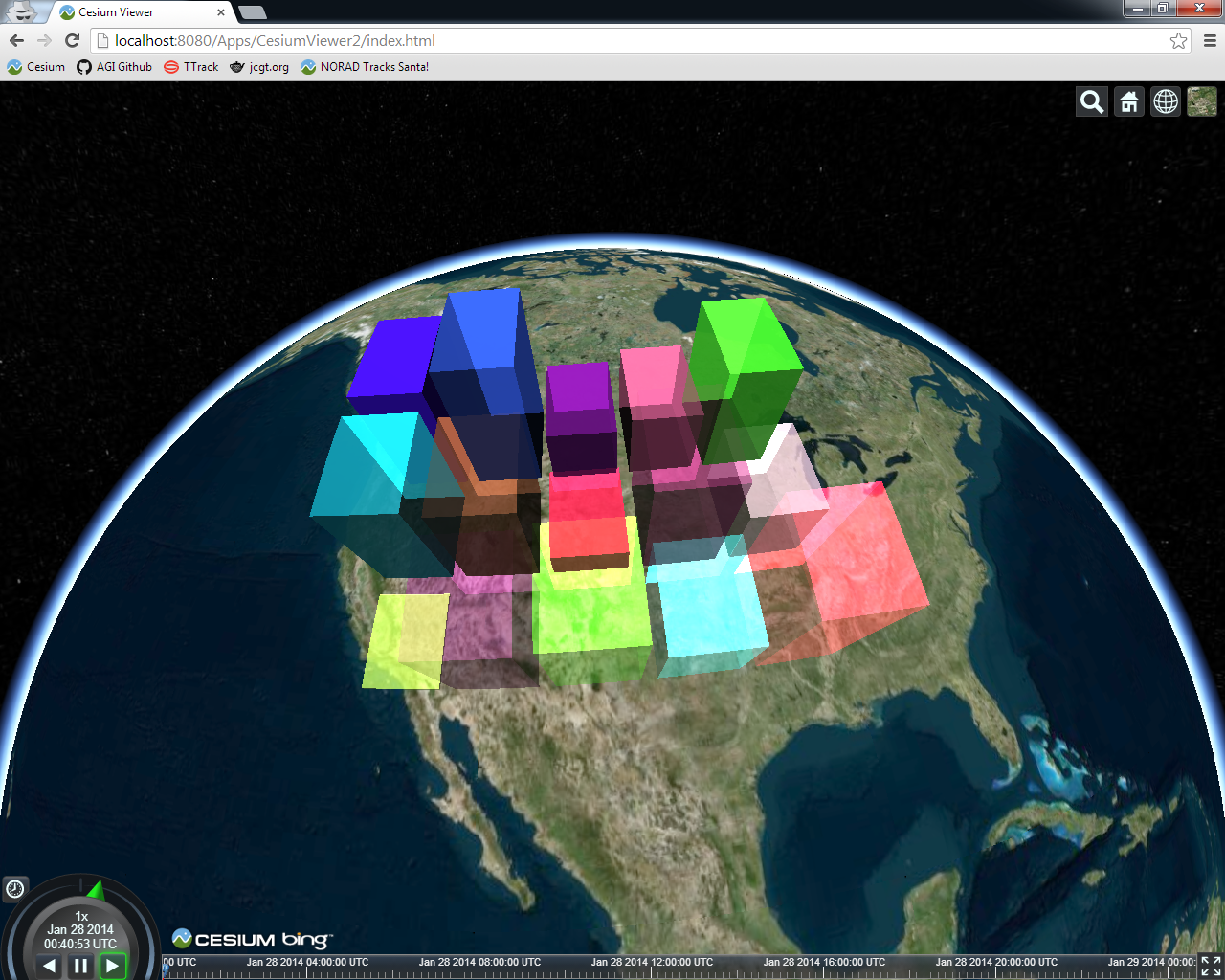
Task: Click the Home view button
Action: pyautogui.click(x=1129, y=101)
